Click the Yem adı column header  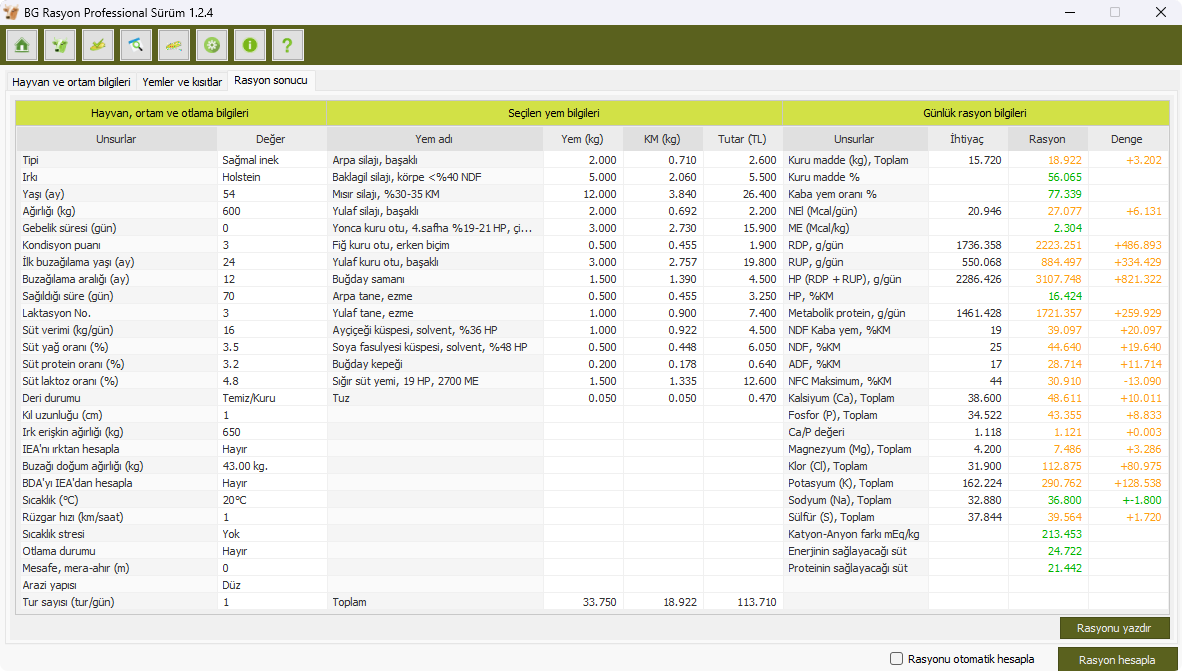[x=434, y=139]
